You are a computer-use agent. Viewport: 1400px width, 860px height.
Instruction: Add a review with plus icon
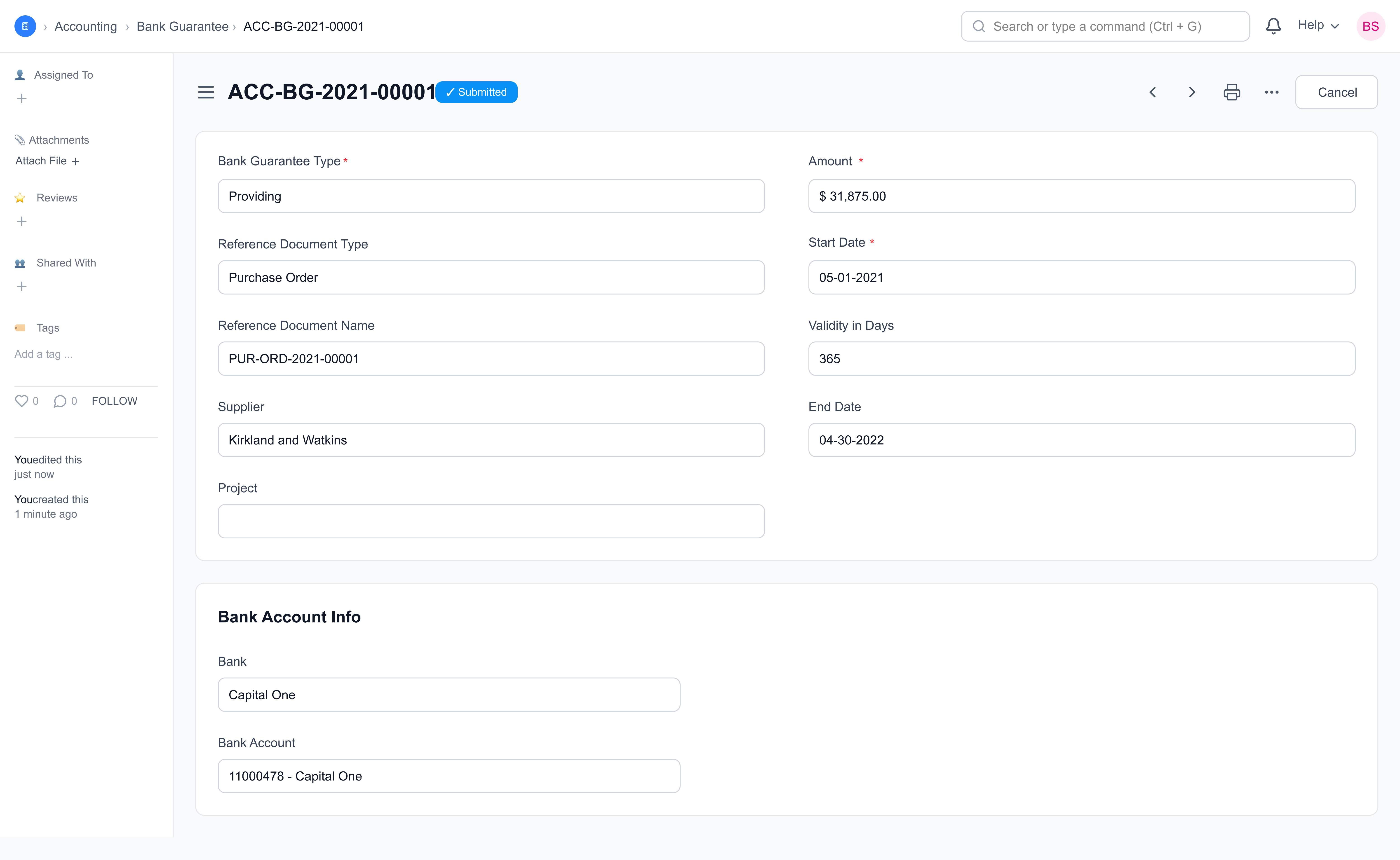point(22,221)
